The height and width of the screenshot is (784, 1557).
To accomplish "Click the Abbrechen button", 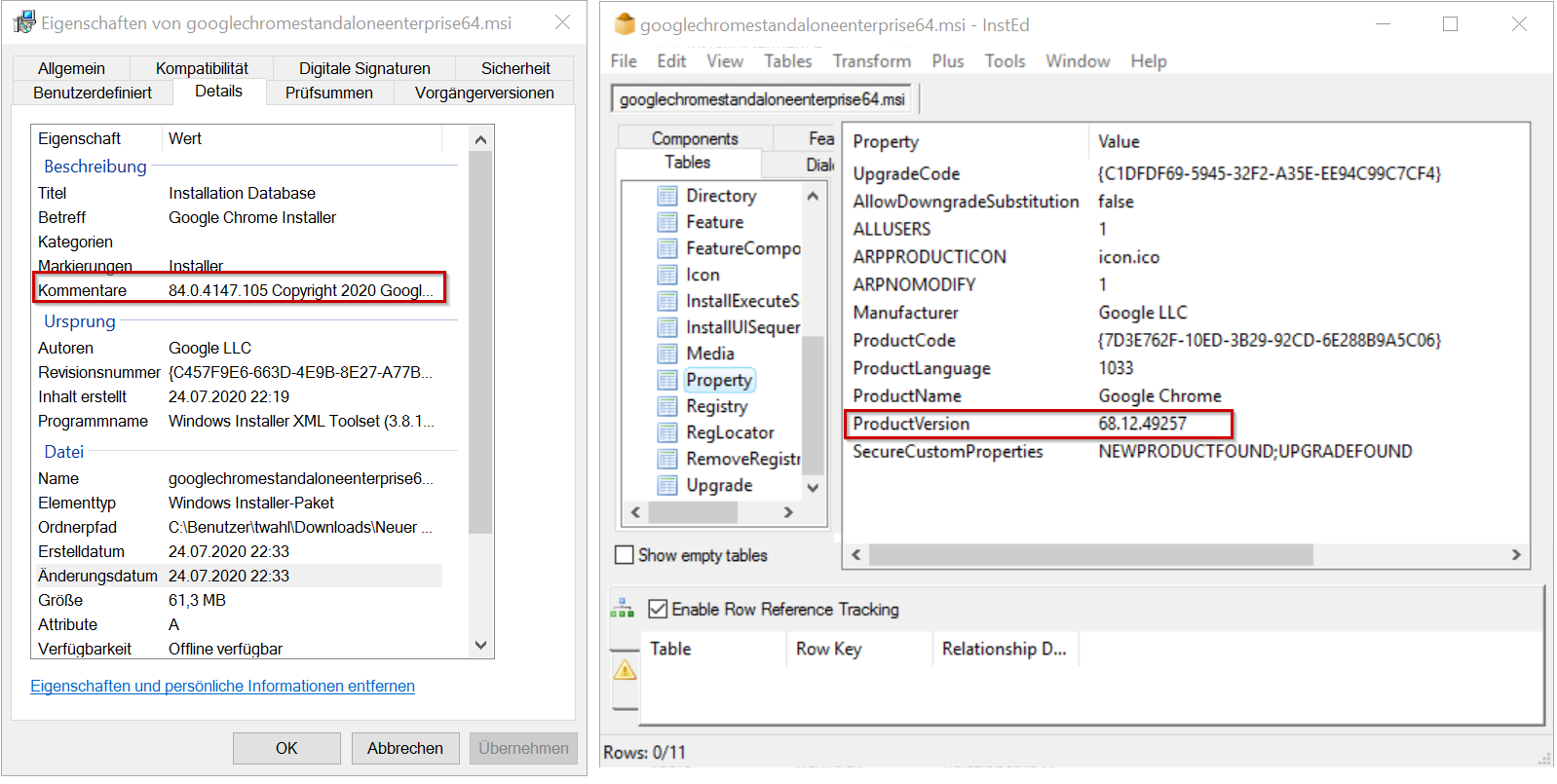I will [405, 748].
